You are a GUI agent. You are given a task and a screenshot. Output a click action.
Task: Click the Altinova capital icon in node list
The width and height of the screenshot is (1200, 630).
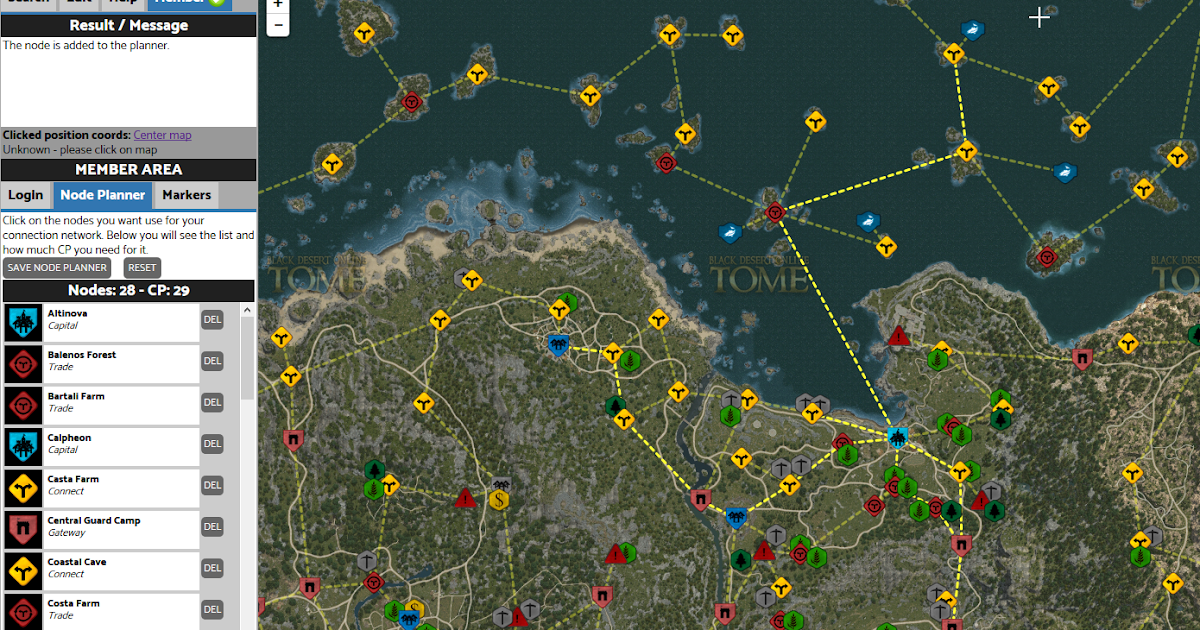pos(23,322)
